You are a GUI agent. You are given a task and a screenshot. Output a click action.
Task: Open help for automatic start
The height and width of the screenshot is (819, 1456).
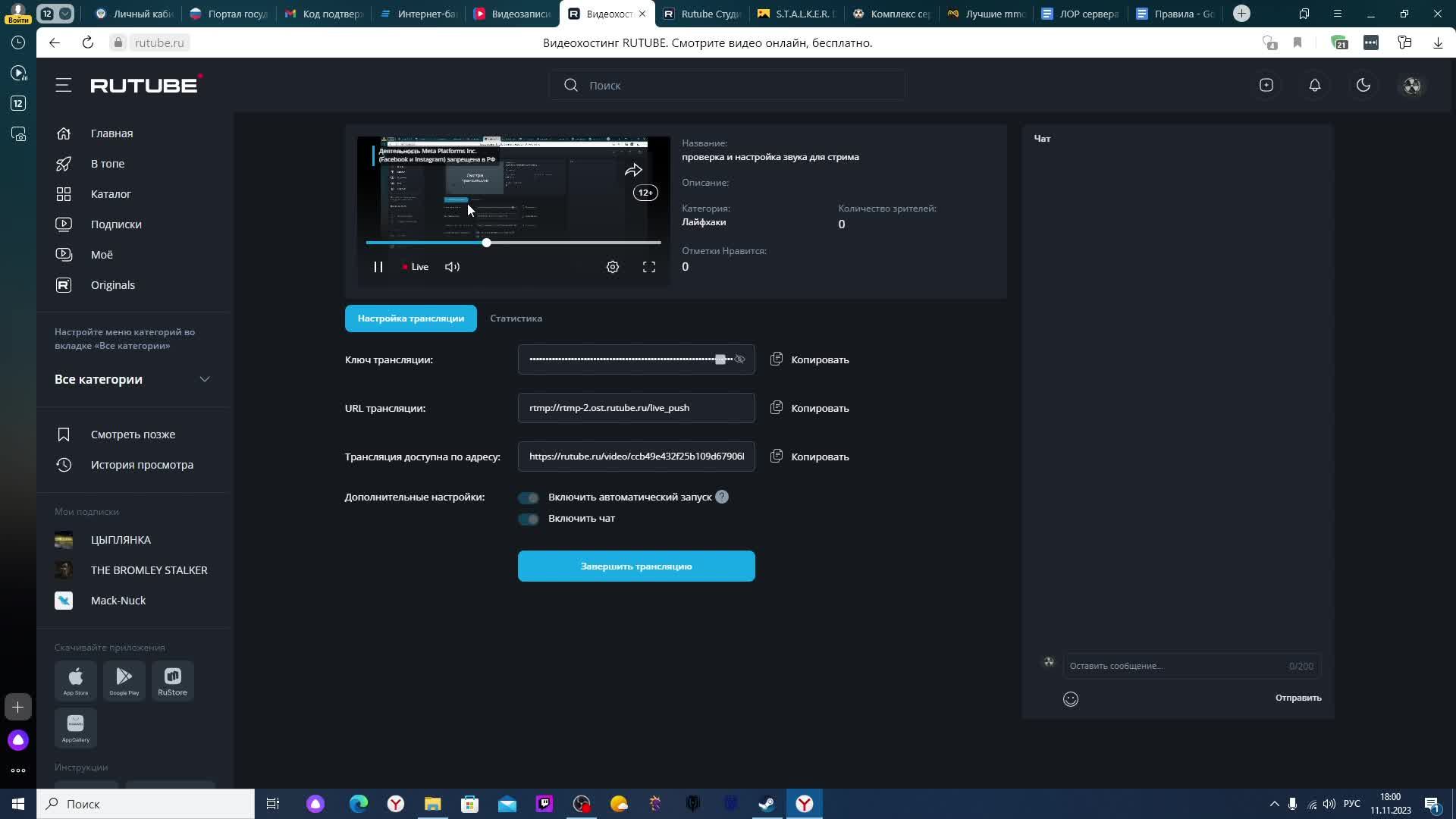[x=722, y=497]
